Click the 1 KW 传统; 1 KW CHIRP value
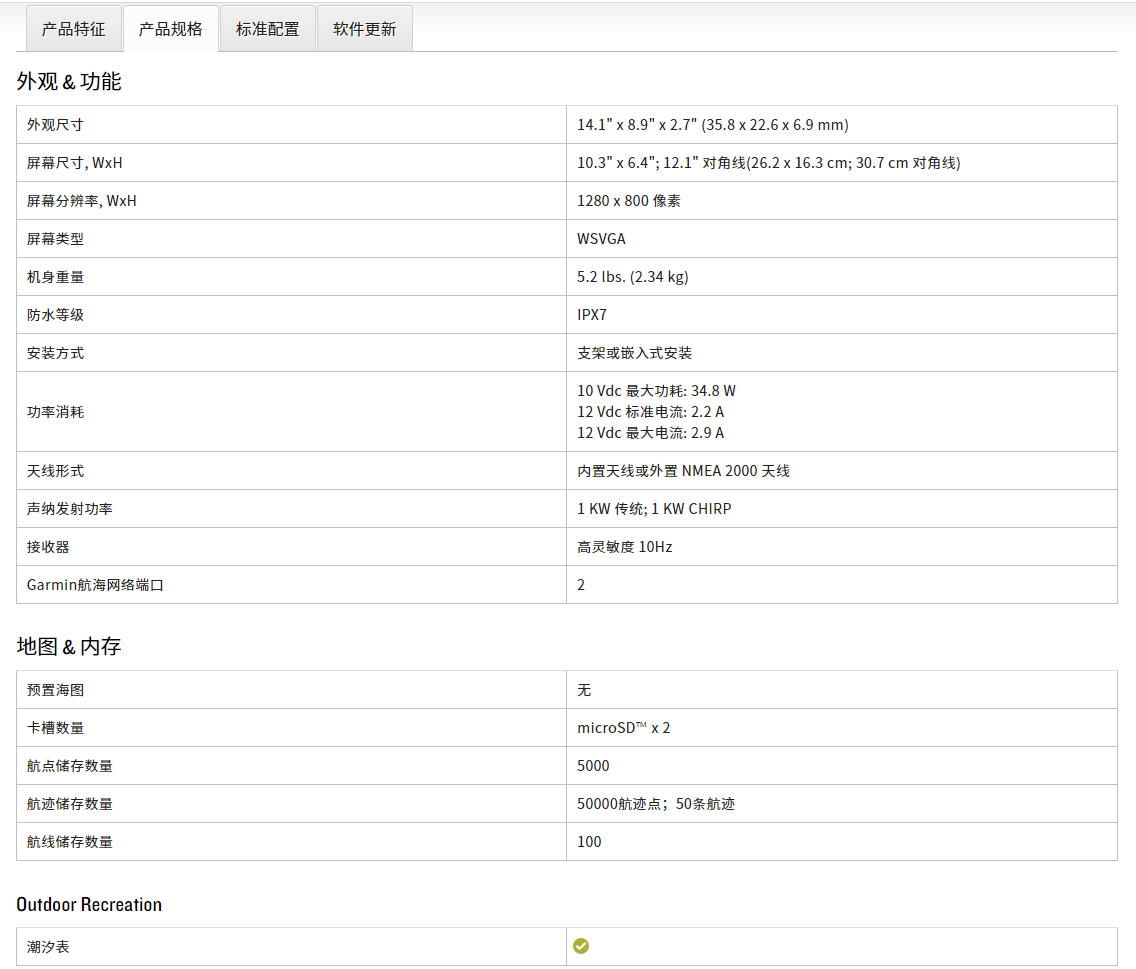The height and width of the screenshot is (969, 1136). tap(654, 509)
